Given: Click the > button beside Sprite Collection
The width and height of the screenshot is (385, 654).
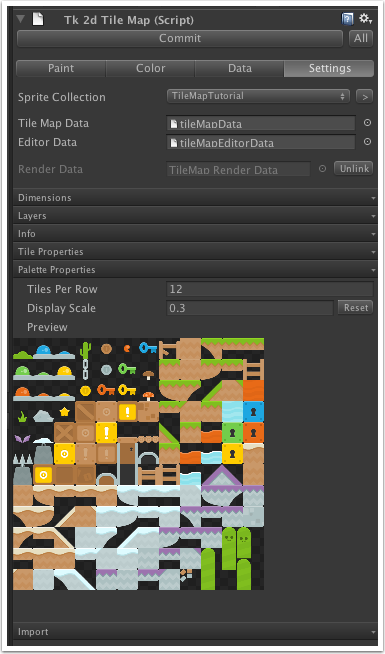Looking at the screenshot, I should tap(365, 97).
